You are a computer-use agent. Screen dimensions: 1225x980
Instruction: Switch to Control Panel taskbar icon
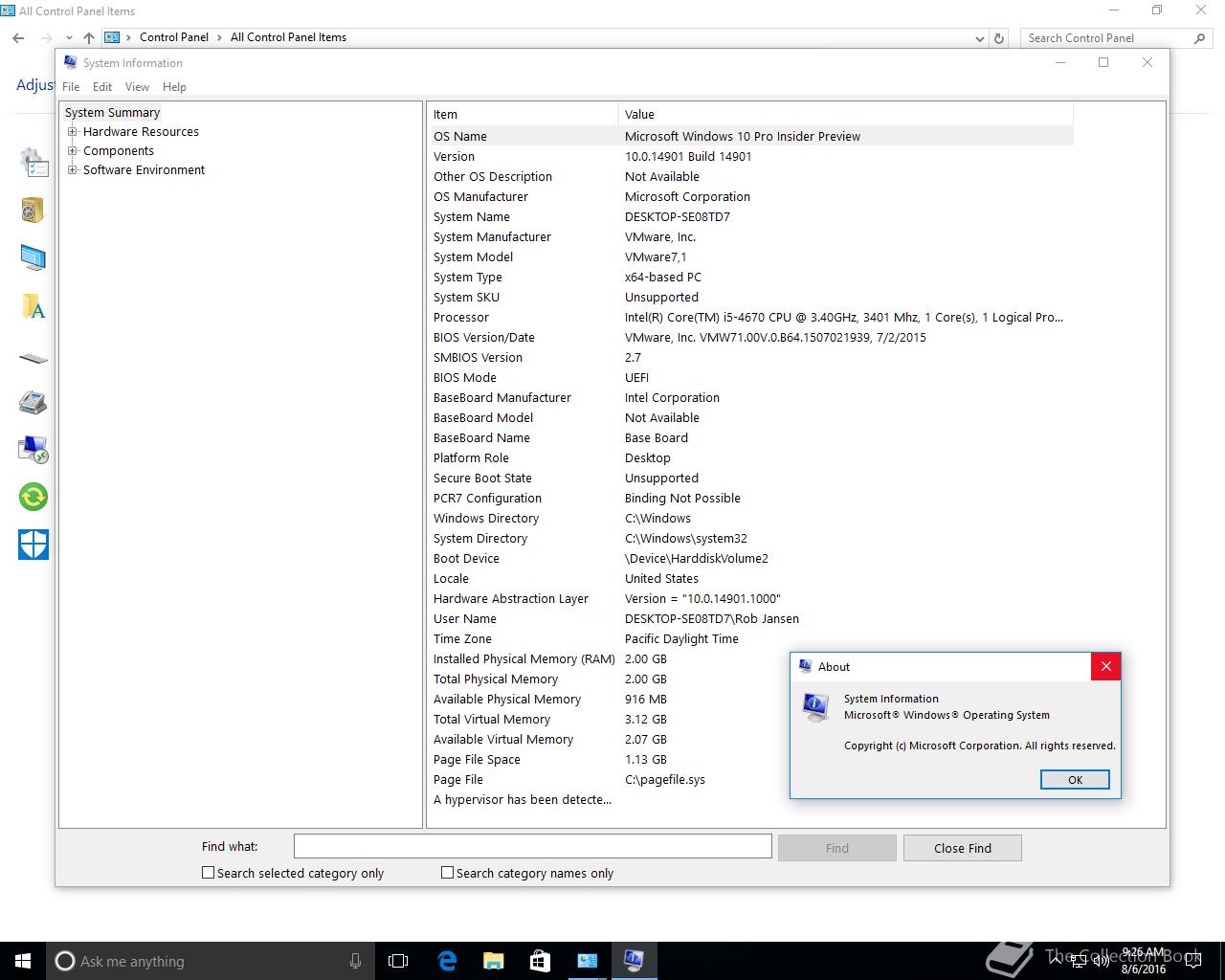(587, 961)
